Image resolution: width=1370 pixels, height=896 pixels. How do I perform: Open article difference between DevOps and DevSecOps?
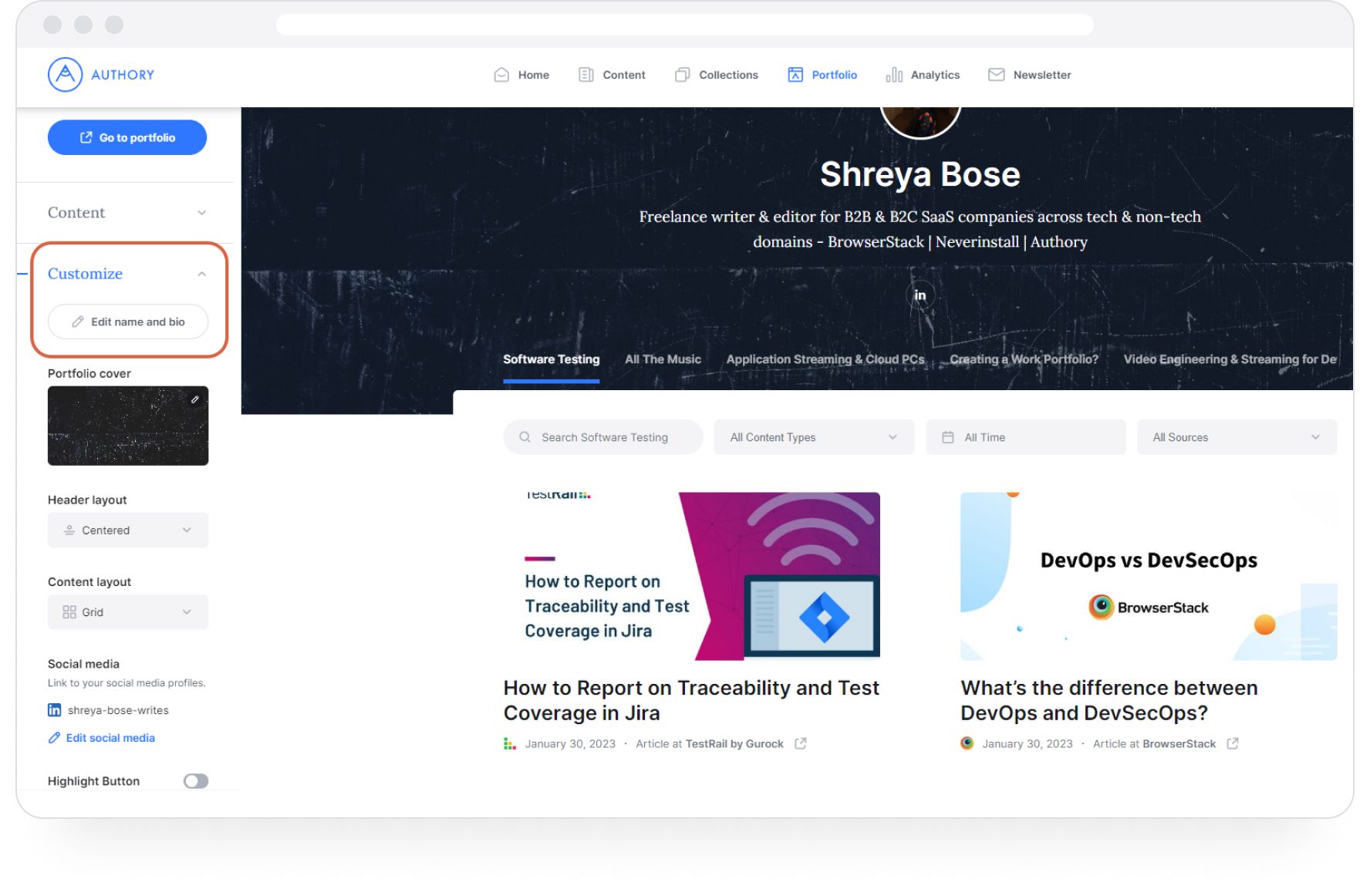(x=1109, y=700)
